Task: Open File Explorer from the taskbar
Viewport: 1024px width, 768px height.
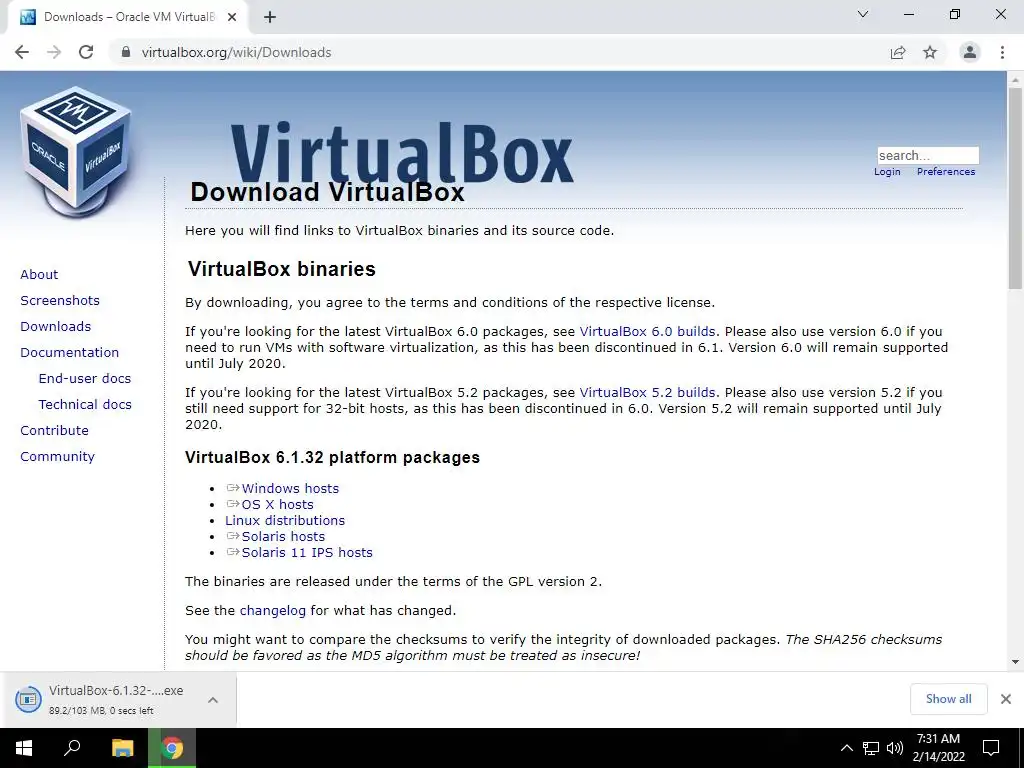Action: tap(122, 748)
